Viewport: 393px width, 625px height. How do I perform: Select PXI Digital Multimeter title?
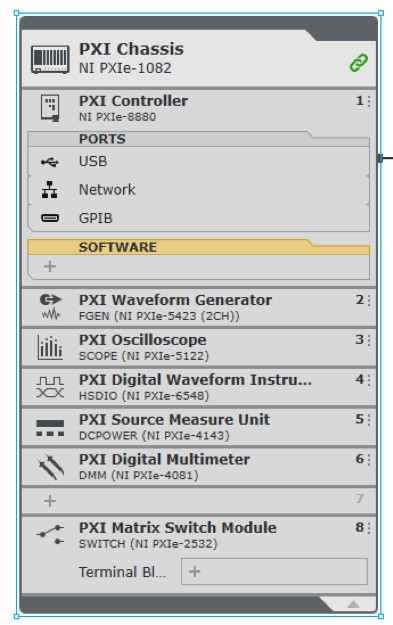point(164,459)
